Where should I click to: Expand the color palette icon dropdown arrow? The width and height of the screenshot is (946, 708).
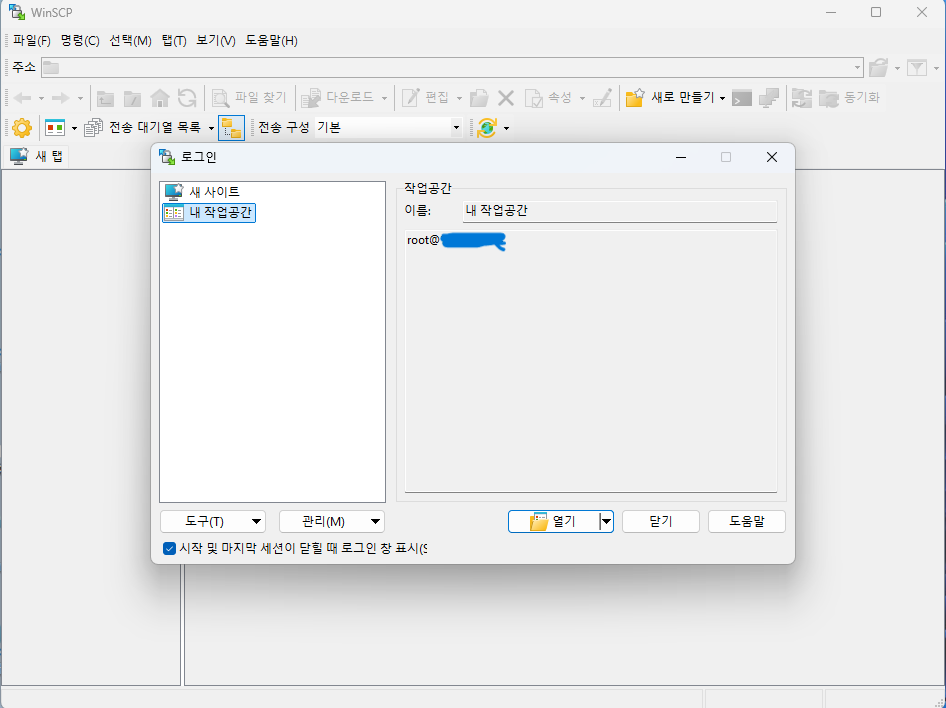pos(74,128)
